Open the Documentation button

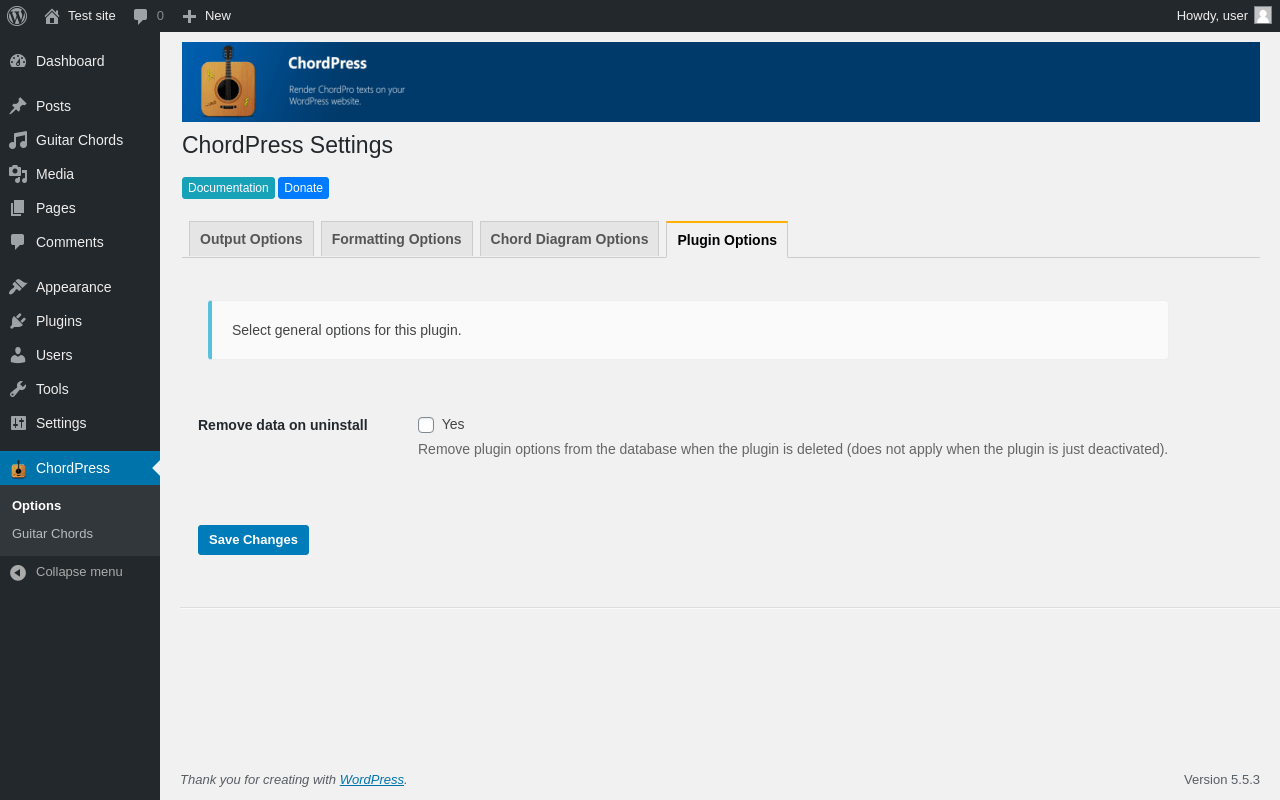tap(228, 188)
